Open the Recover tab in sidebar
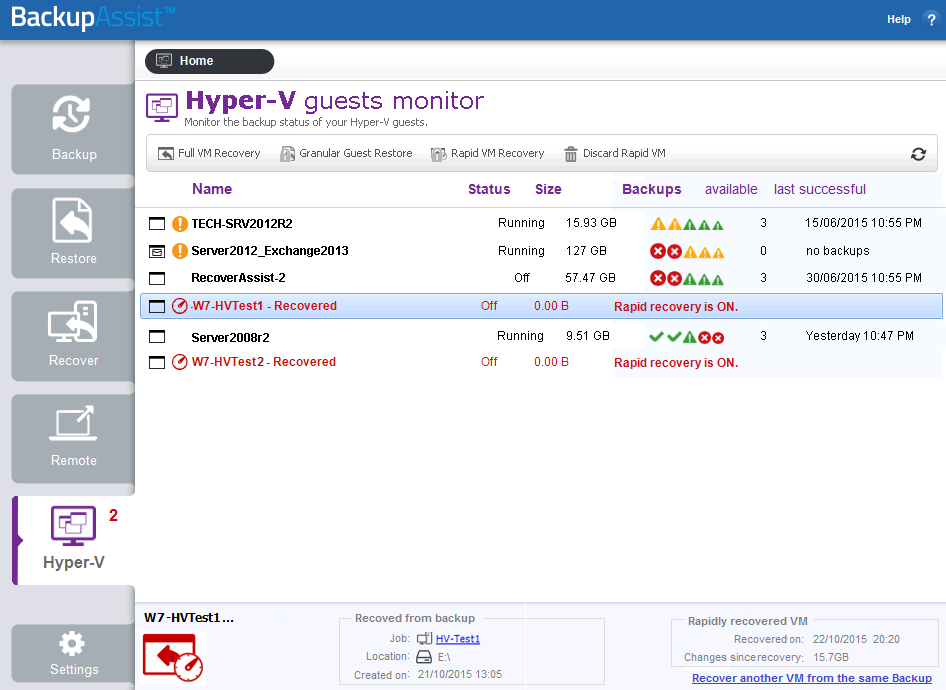Image resolution: width=946 pixels, height=690 pixels. (x=73, y=336)
